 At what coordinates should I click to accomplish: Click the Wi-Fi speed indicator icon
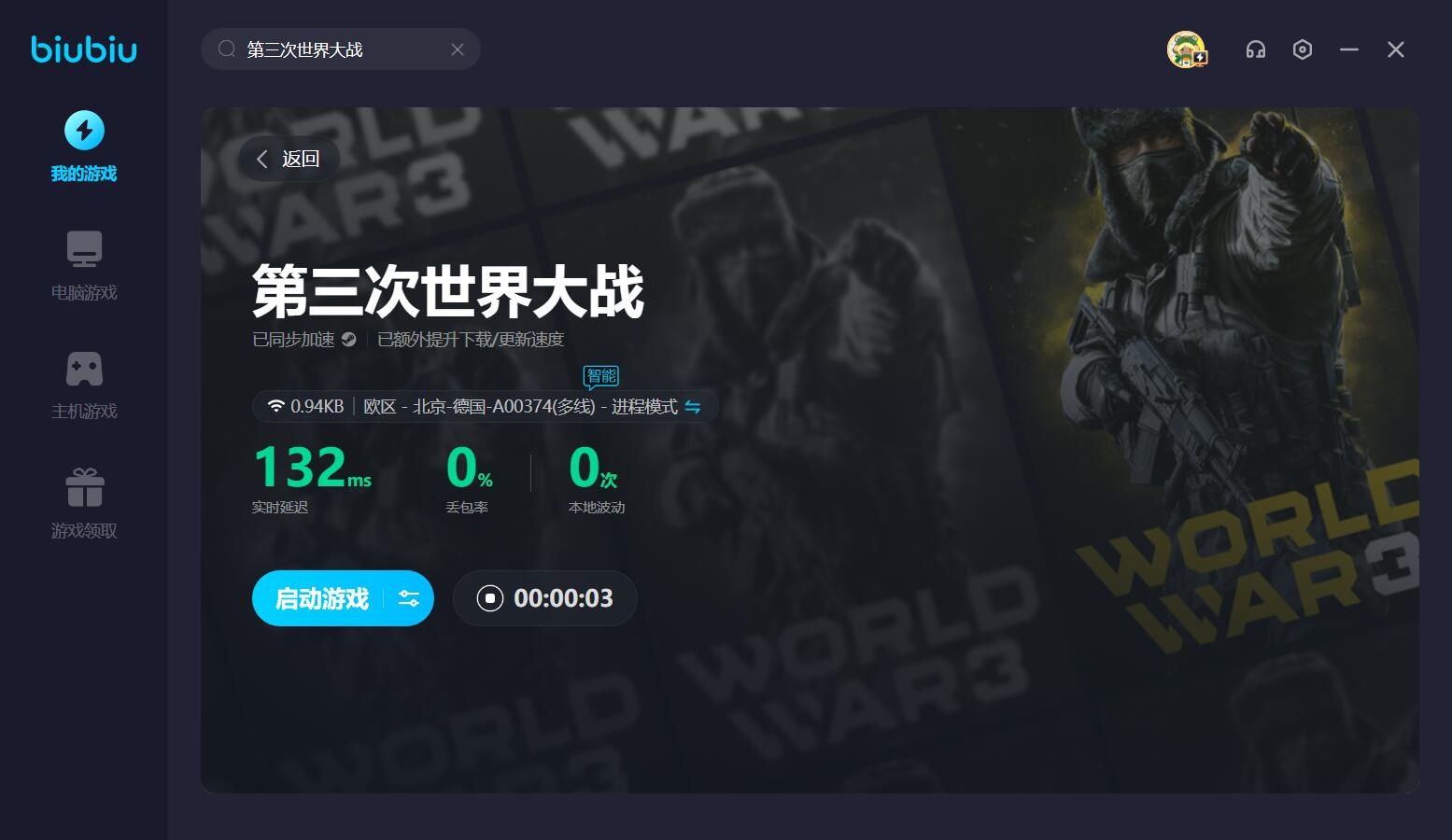click(275, 406)
